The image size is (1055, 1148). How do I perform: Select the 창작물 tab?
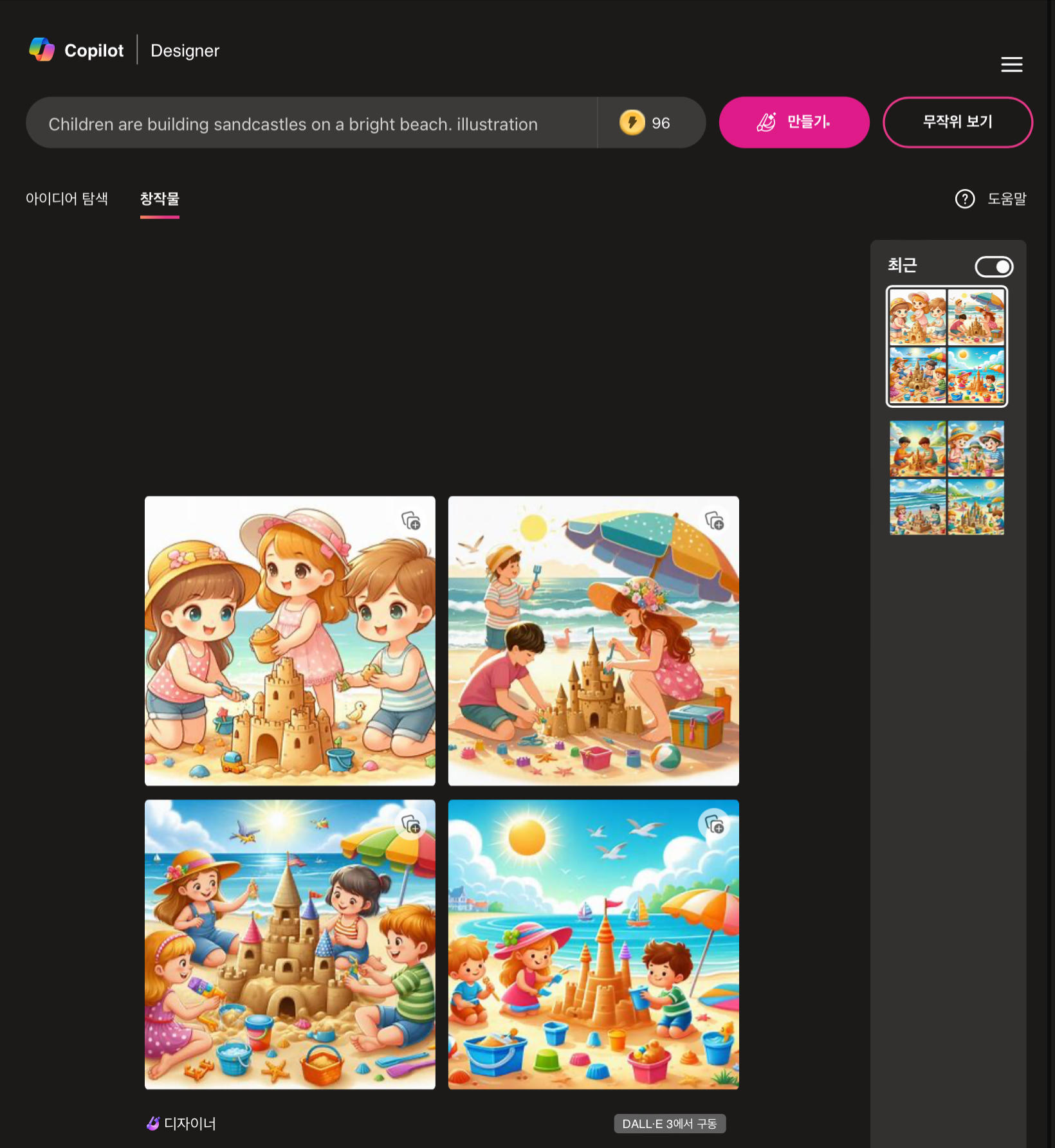[160, 199]
